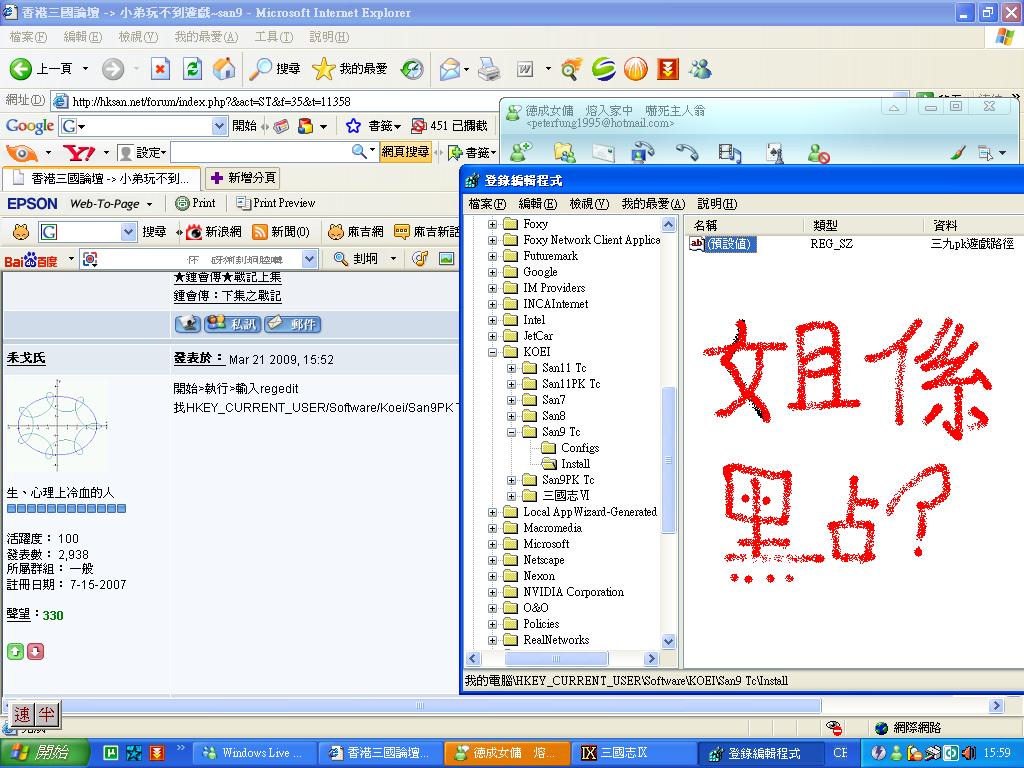1024x768 pixels.
Task: Stop page loading with the red X icon
Action: tap(160, 69)
